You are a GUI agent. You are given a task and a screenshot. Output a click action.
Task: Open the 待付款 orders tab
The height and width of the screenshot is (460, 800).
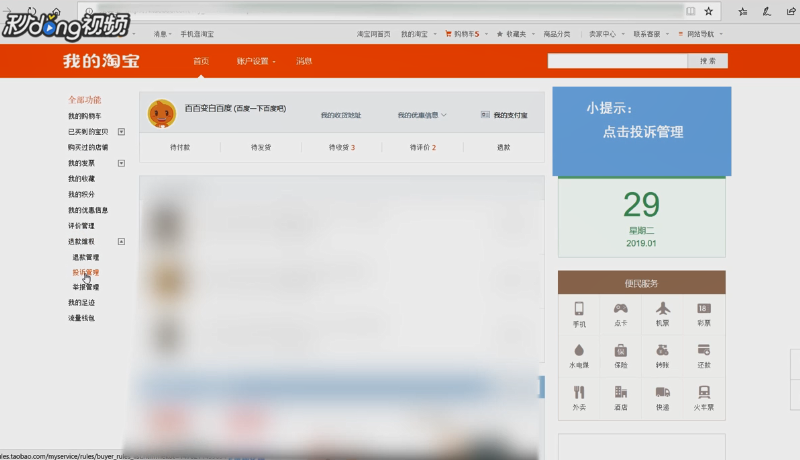pos(180,147)
